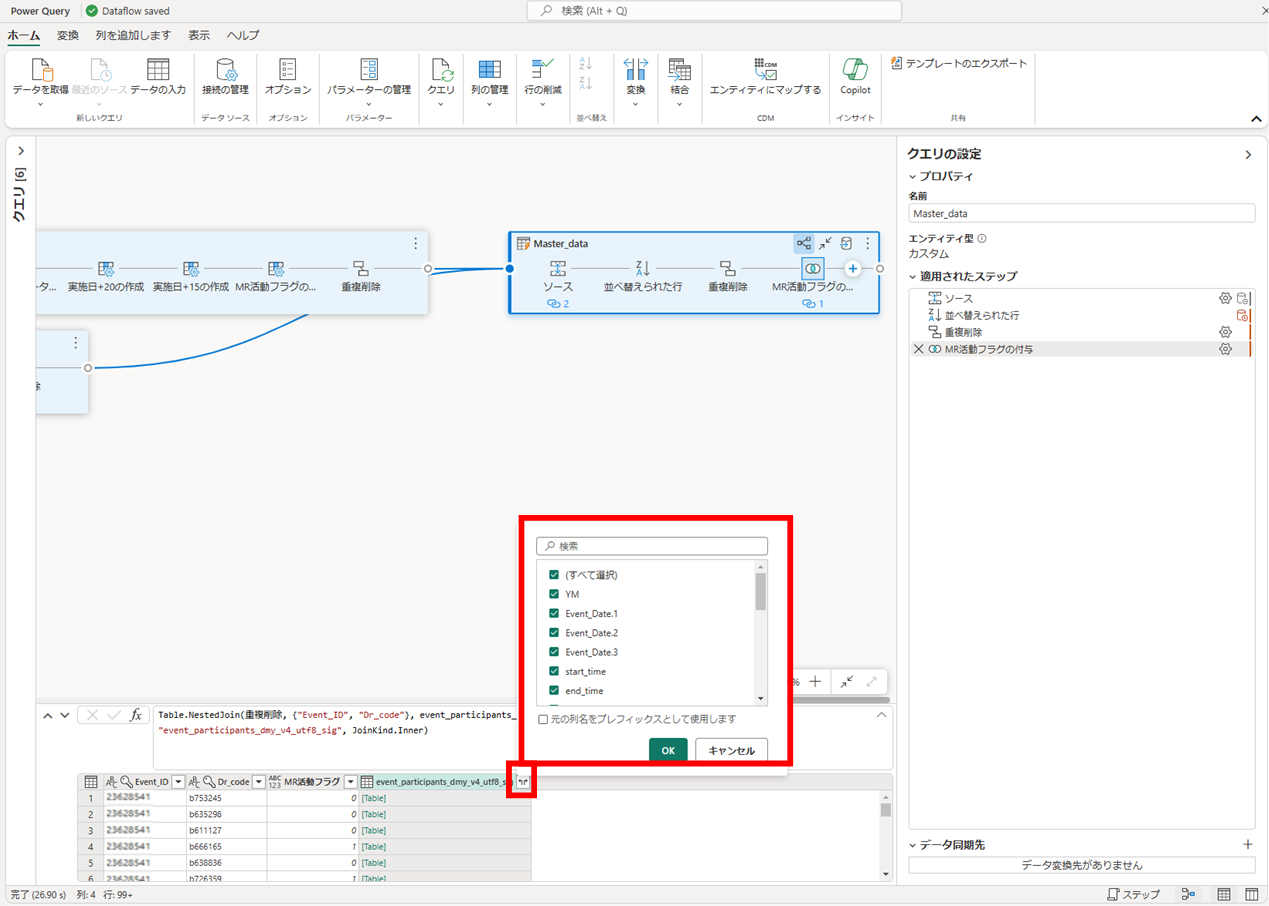Click the sort ascending A-Z icon
The image size is (1269, 906).
pyautogui.click(x=586, y=63)
